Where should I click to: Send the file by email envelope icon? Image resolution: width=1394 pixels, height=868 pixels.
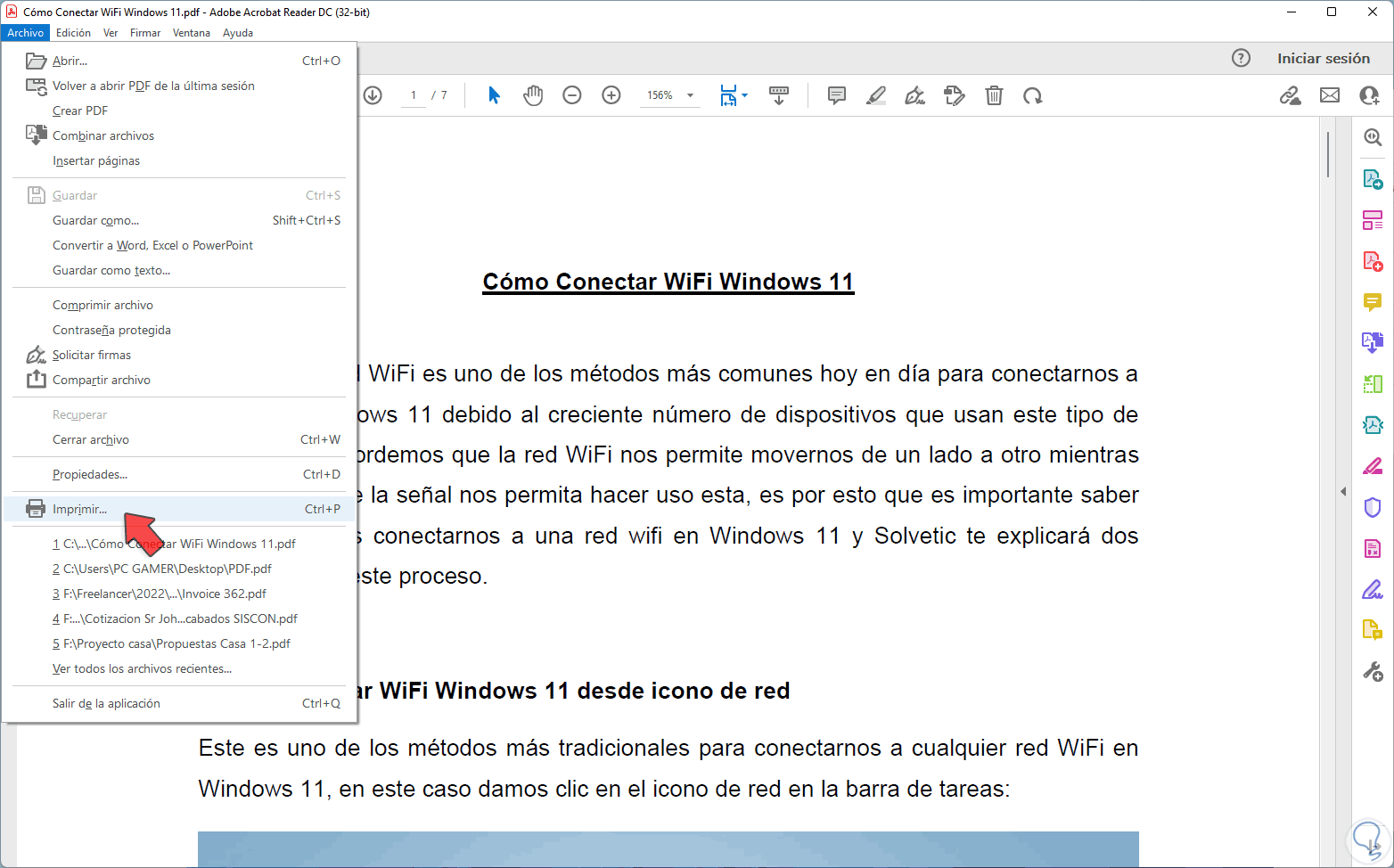pos(1330,95)
